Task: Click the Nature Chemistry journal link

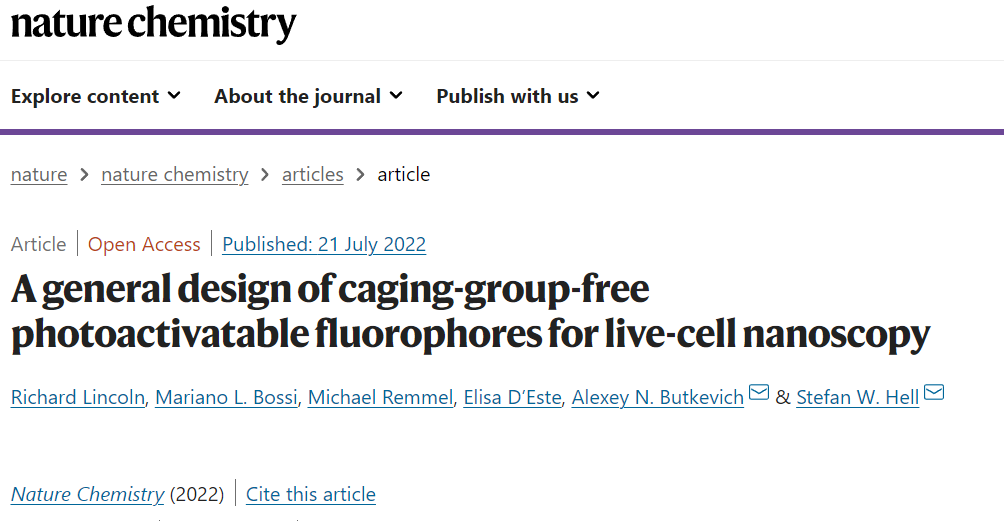Action: point(88,494)
